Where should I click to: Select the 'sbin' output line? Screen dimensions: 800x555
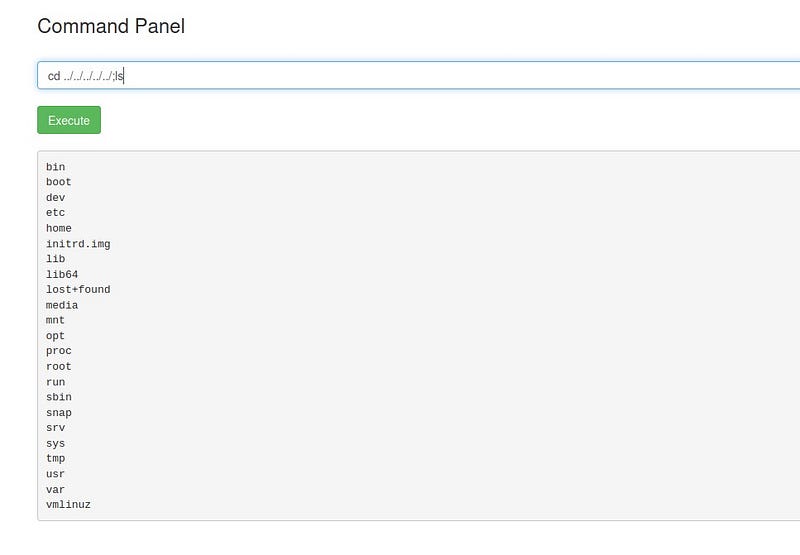(x=58, y=397)
